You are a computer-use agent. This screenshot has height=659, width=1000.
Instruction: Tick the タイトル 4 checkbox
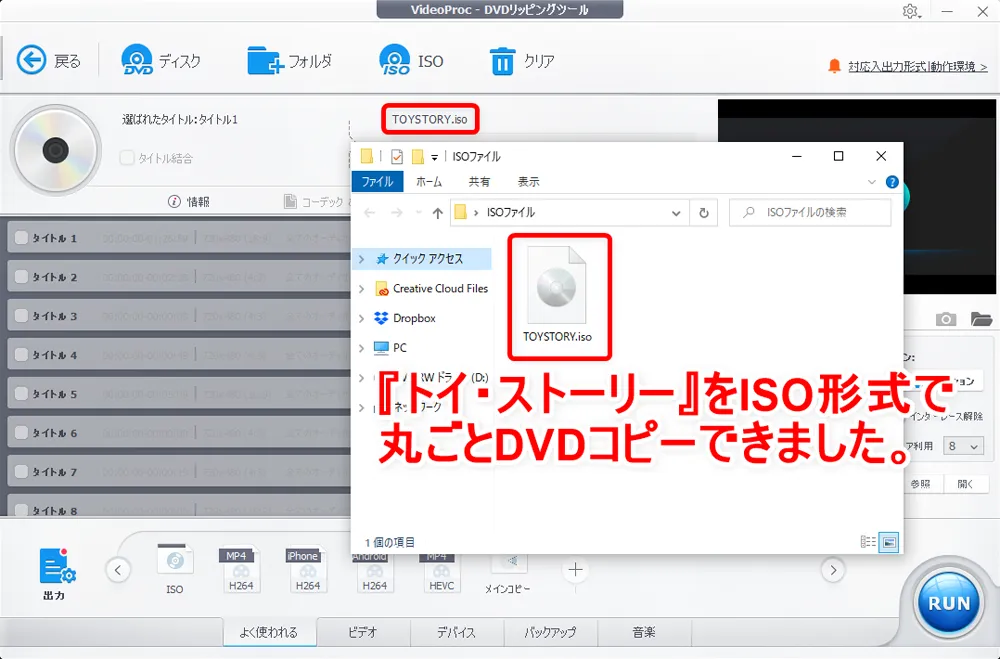coord(21,354)
